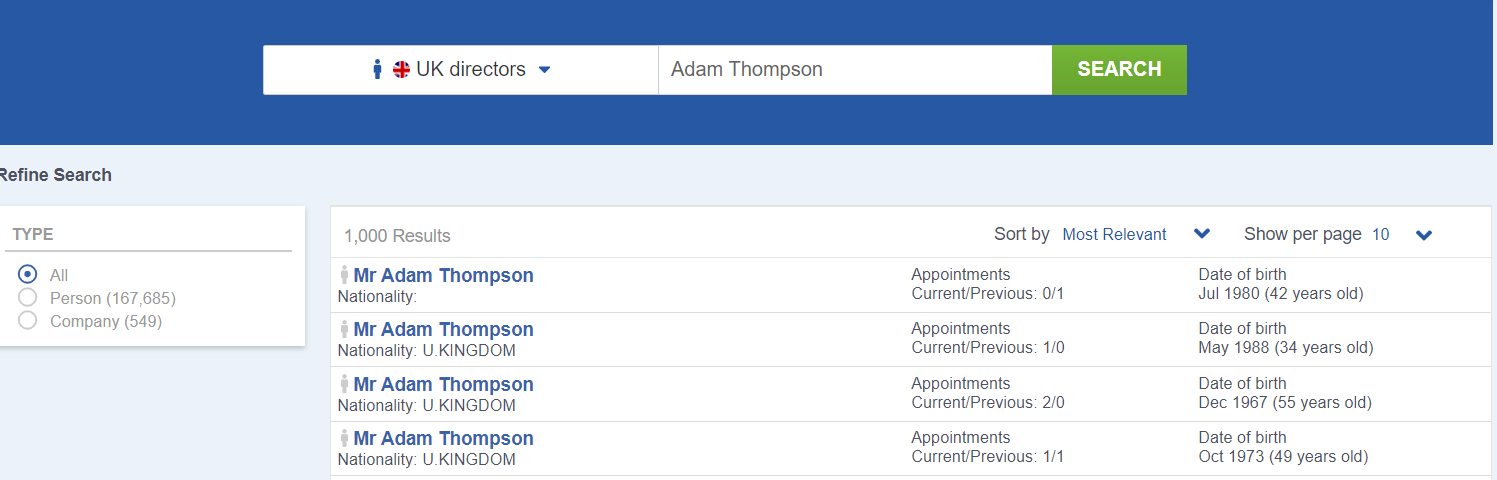The height and width of the screenshot is (480, 1497).
Task: Click the dropdown arrow next to UK directors
Action: (x=545, y=70)
